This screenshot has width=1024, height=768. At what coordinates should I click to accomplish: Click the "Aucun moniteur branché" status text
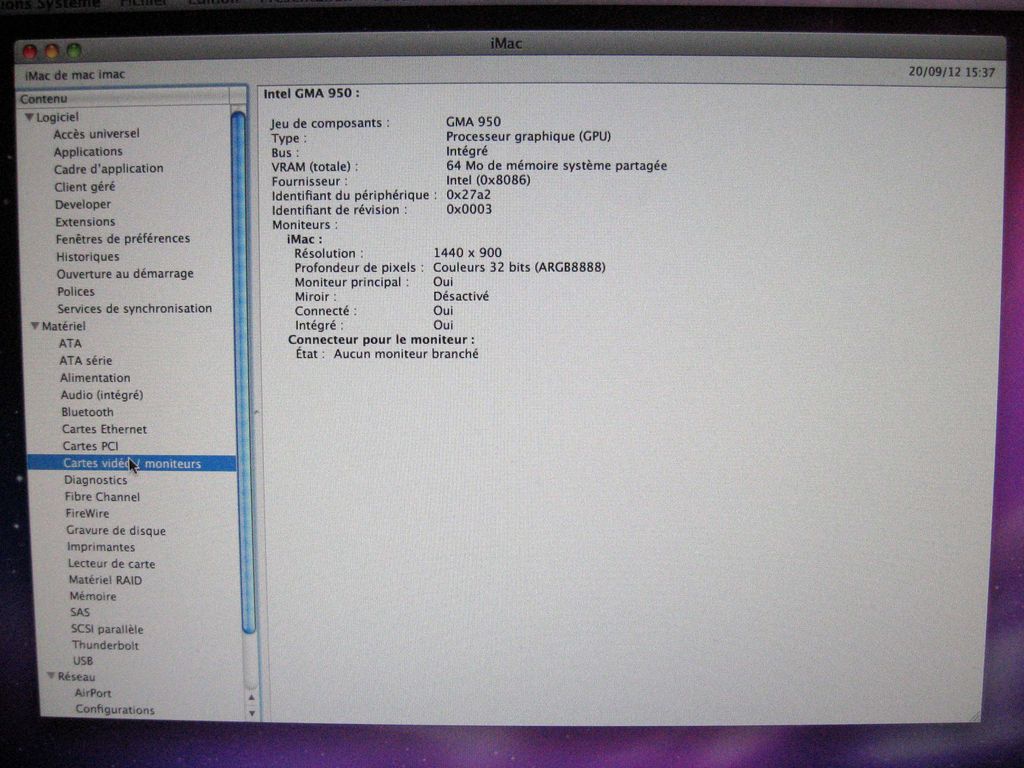tap(406, 354)
